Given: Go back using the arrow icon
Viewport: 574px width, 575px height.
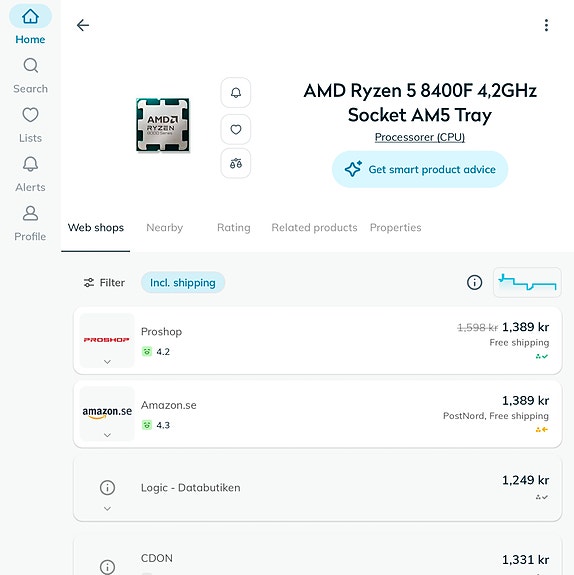Looking at the screenshot, I should [x=83, y=25].
